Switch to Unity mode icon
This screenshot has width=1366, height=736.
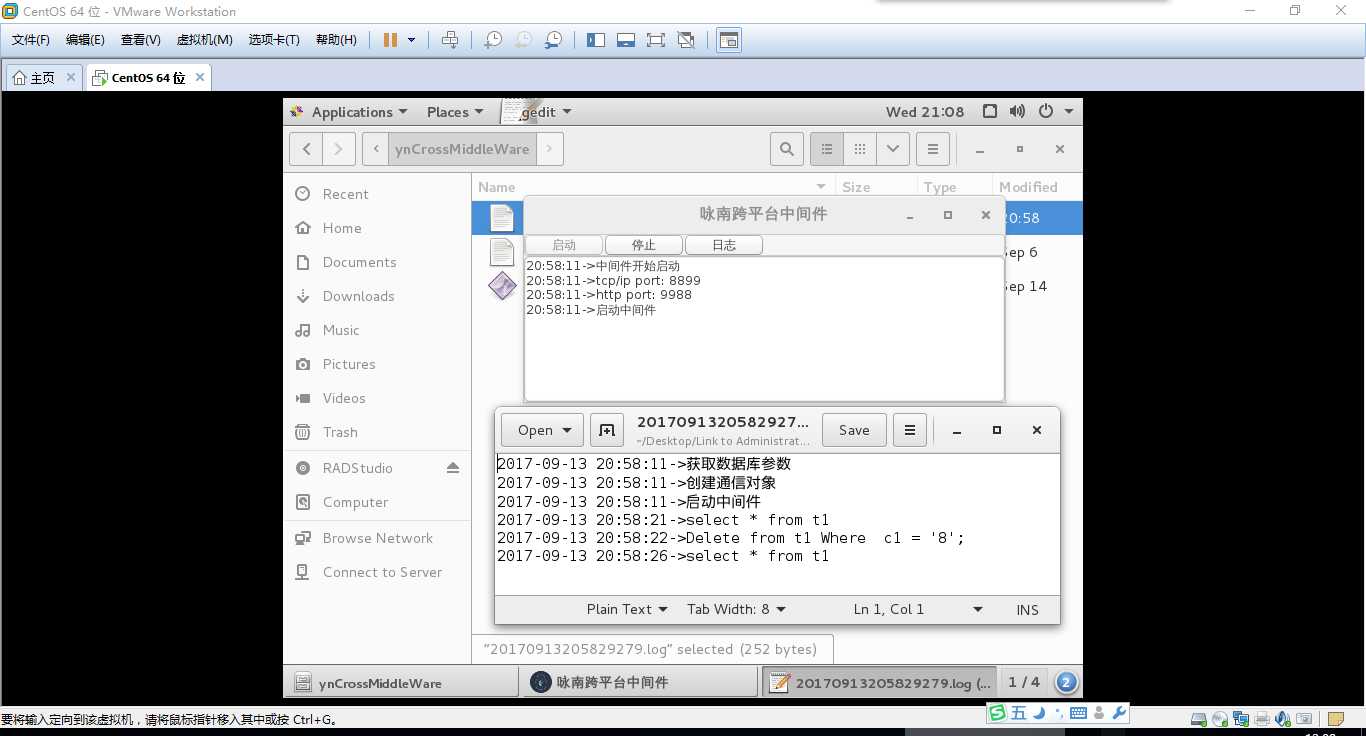[686, 40]
